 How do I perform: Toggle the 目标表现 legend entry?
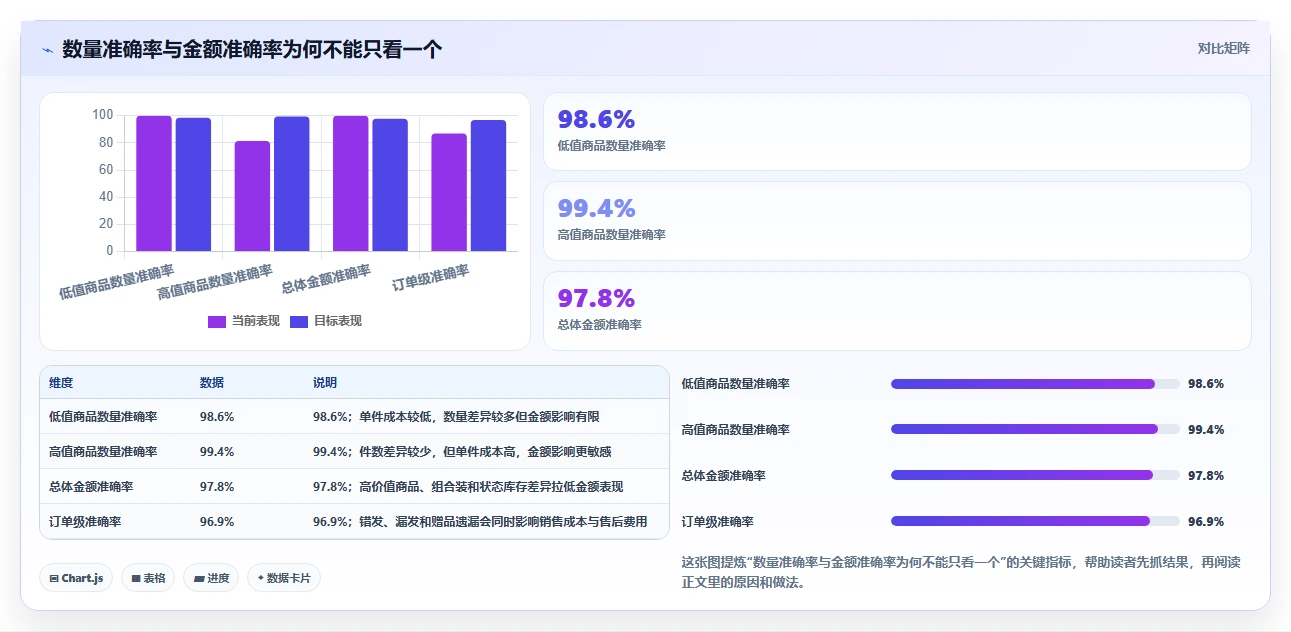coord(326,321)
